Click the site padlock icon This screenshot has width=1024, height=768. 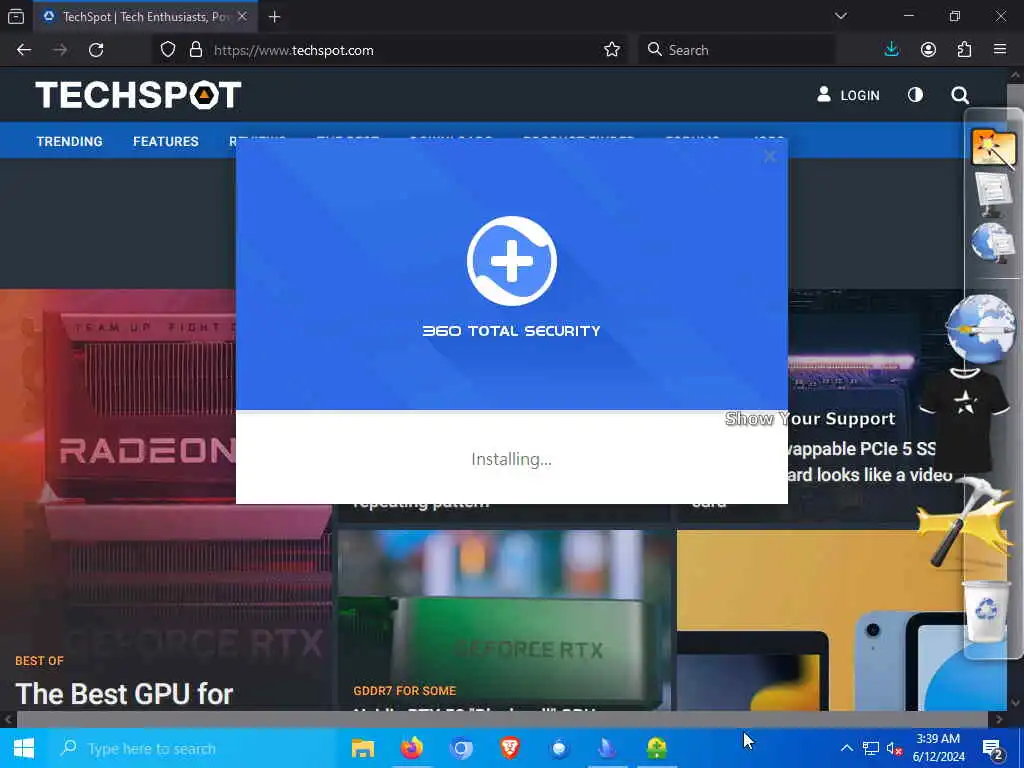tap(195, 50)
